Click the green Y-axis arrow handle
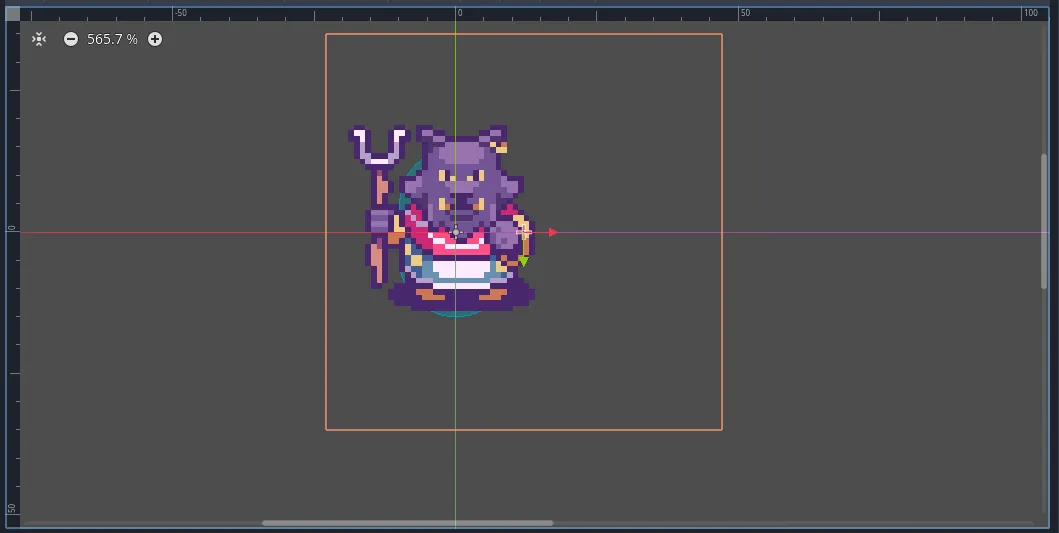The image size is (1059, 533). click(523, 261)
